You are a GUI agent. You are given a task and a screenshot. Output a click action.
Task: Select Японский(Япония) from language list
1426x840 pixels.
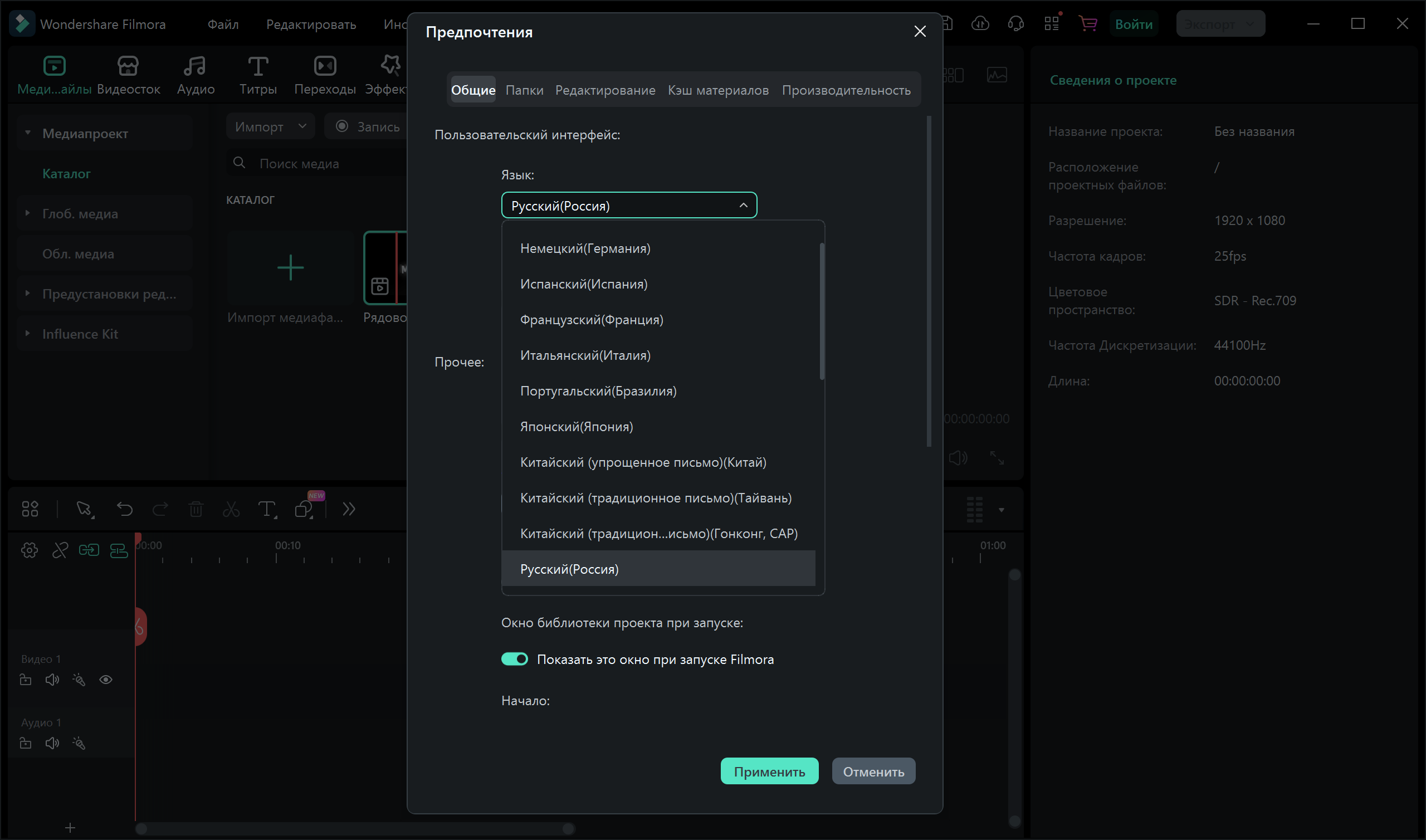576,426
